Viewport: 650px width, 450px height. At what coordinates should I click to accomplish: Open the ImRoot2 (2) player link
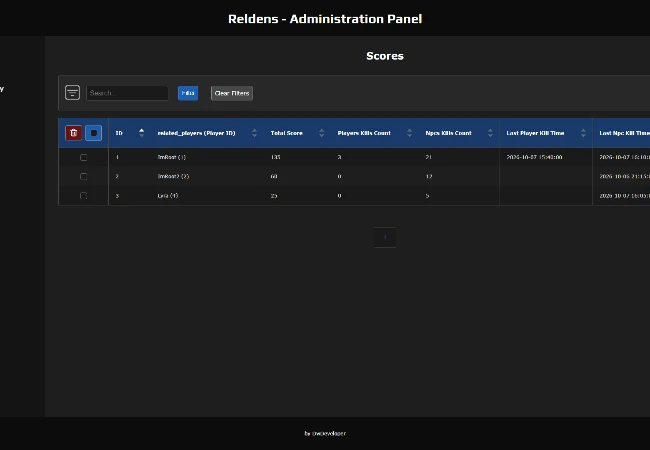173,176
